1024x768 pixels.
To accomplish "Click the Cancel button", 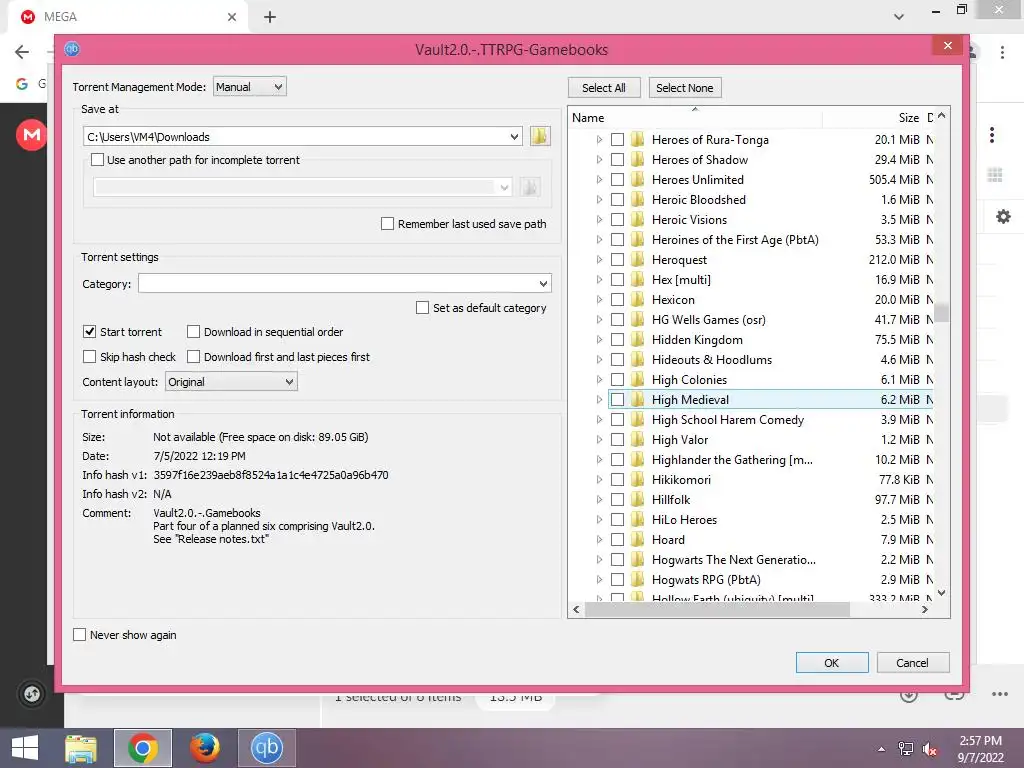I will click(912, 663).
